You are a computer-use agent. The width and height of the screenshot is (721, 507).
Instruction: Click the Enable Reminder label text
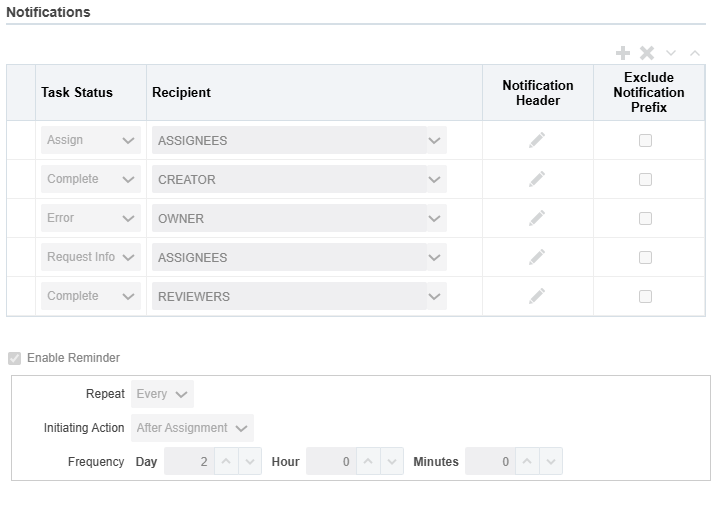pyautogui.click(x=73, y=358)
